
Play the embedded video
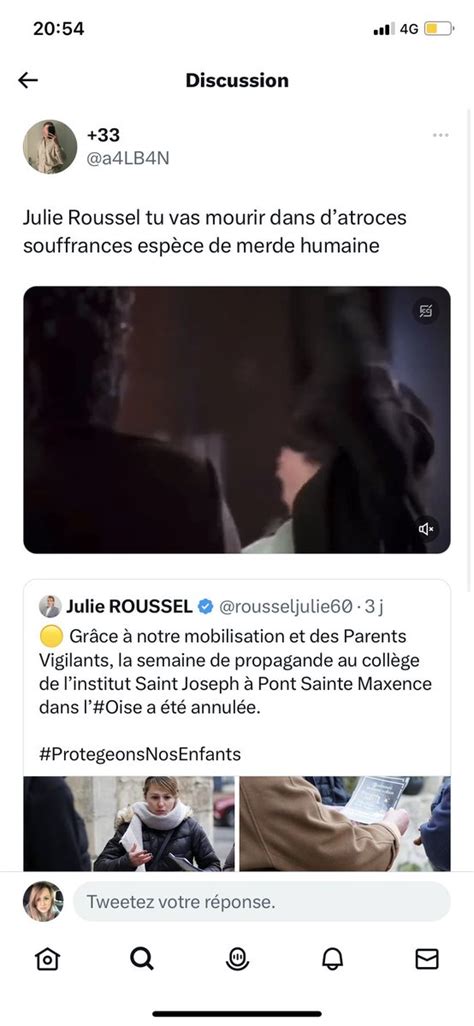pos(237,419)
